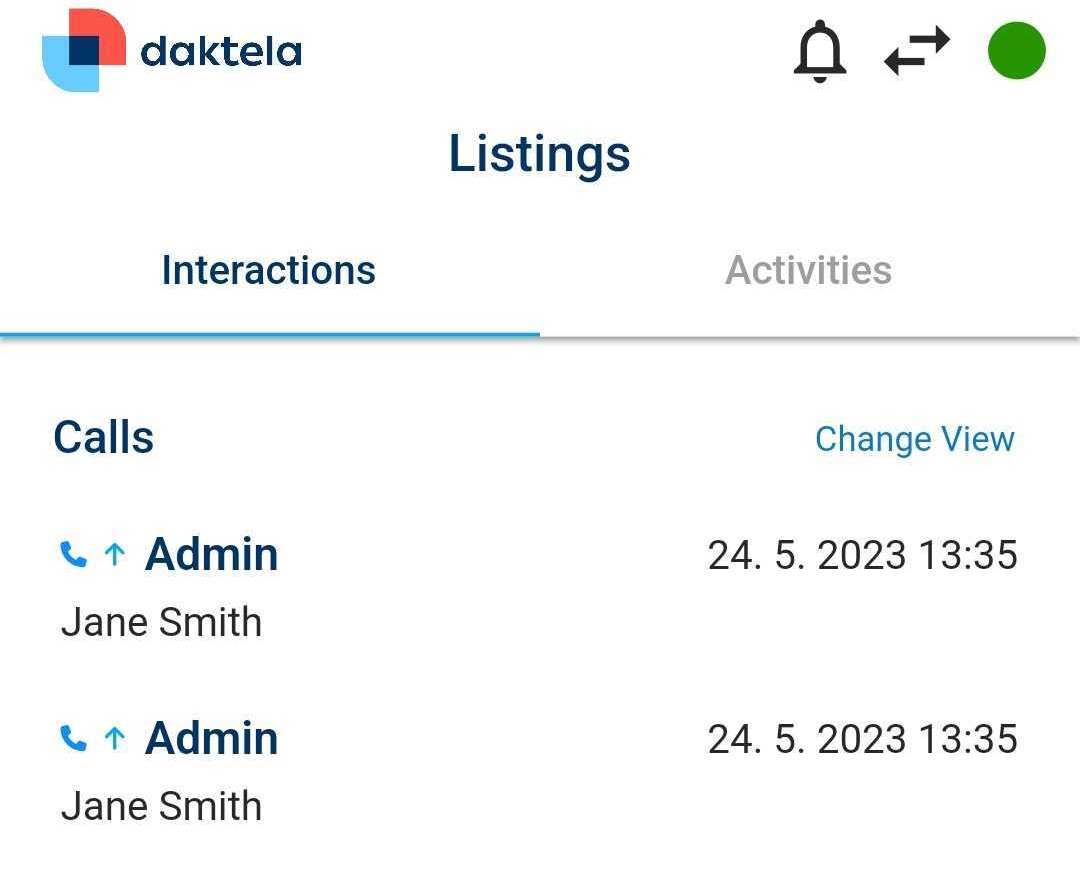This screenshot has height=875, width=1080.
Task: Open the green availability status indicator
Action: click(x=1016, y=50)
